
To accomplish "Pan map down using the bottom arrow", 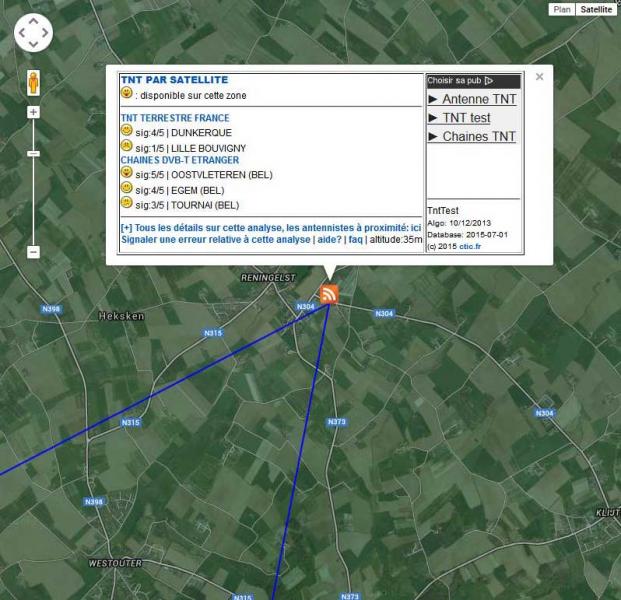I will click(33, 46).
